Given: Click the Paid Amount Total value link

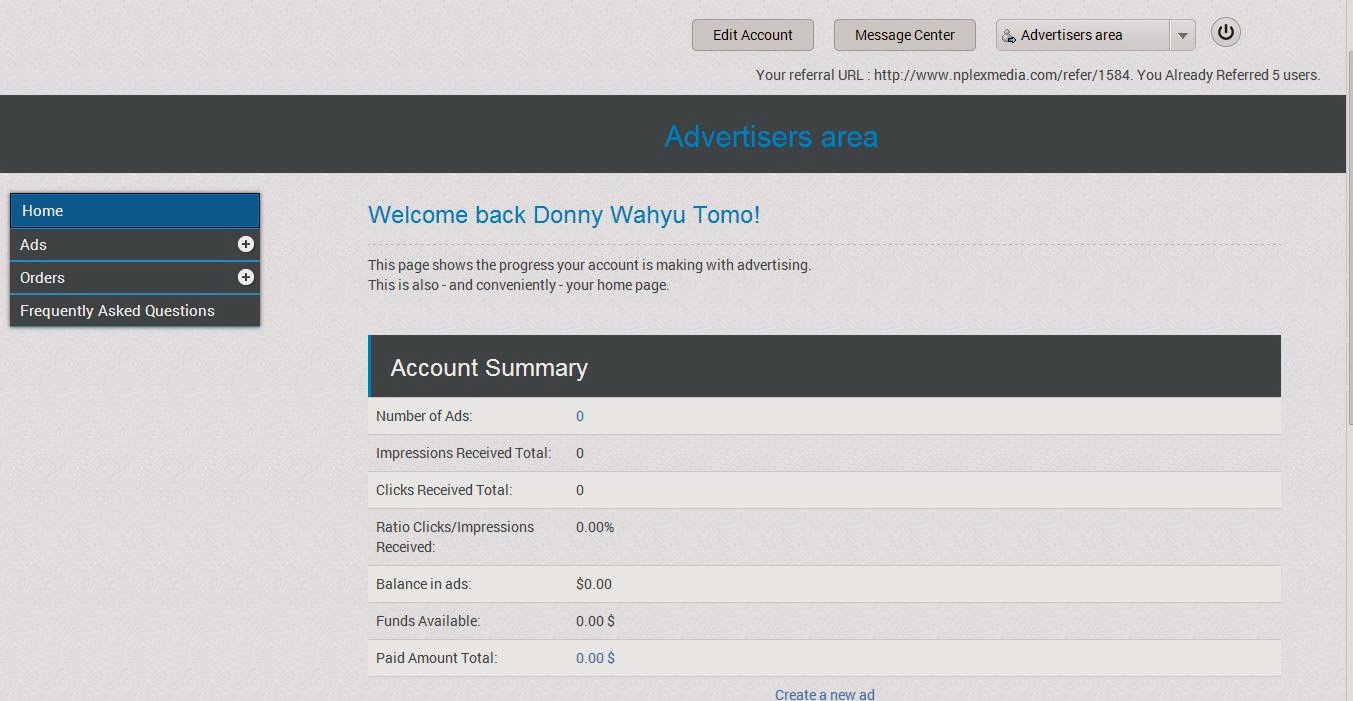Looking at the screenshot, I should click(x=595, y=658).
